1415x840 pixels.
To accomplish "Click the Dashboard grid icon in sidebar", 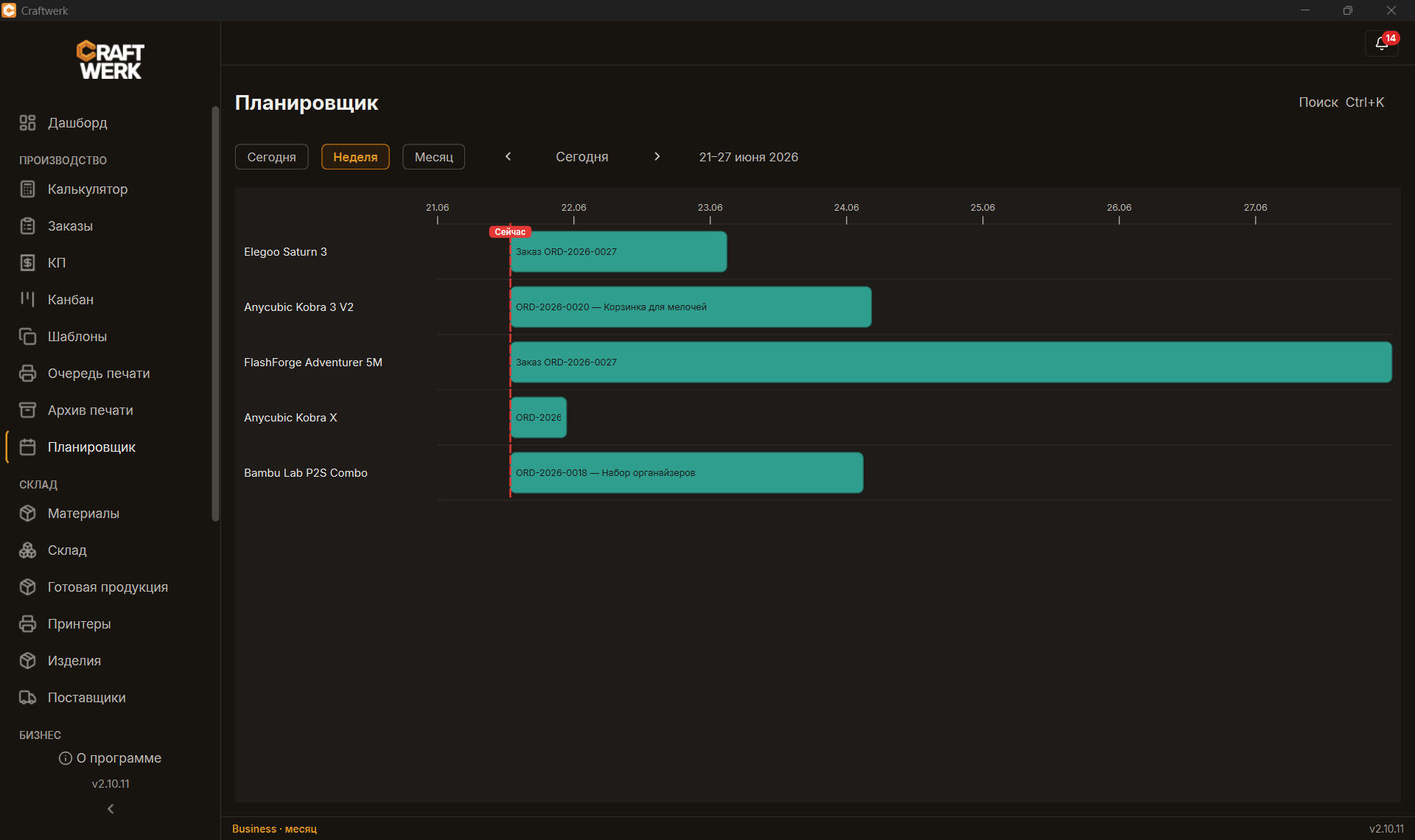I will pos(27,123).
